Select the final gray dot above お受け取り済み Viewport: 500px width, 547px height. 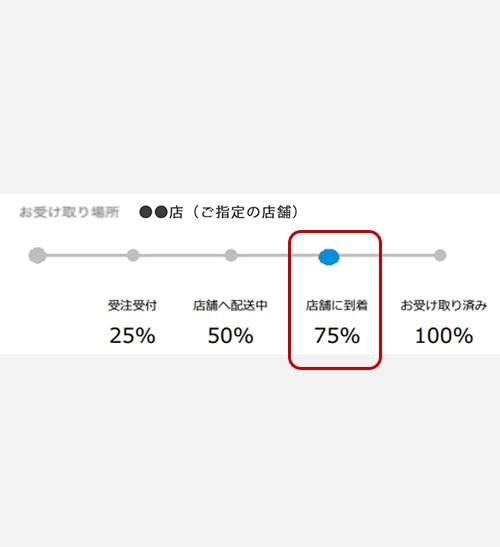tap(440, 255)
